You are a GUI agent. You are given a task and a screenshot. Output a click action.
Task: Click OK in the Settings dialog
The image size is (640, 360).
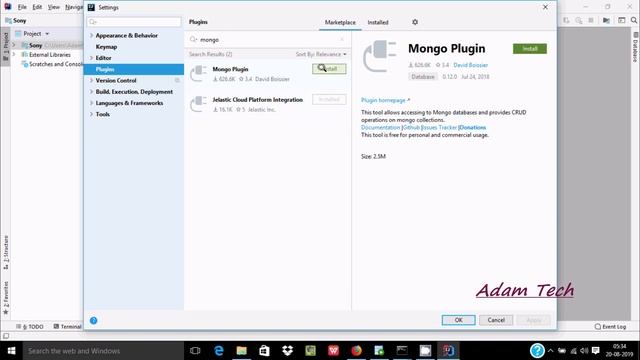(x=458, y=320)
